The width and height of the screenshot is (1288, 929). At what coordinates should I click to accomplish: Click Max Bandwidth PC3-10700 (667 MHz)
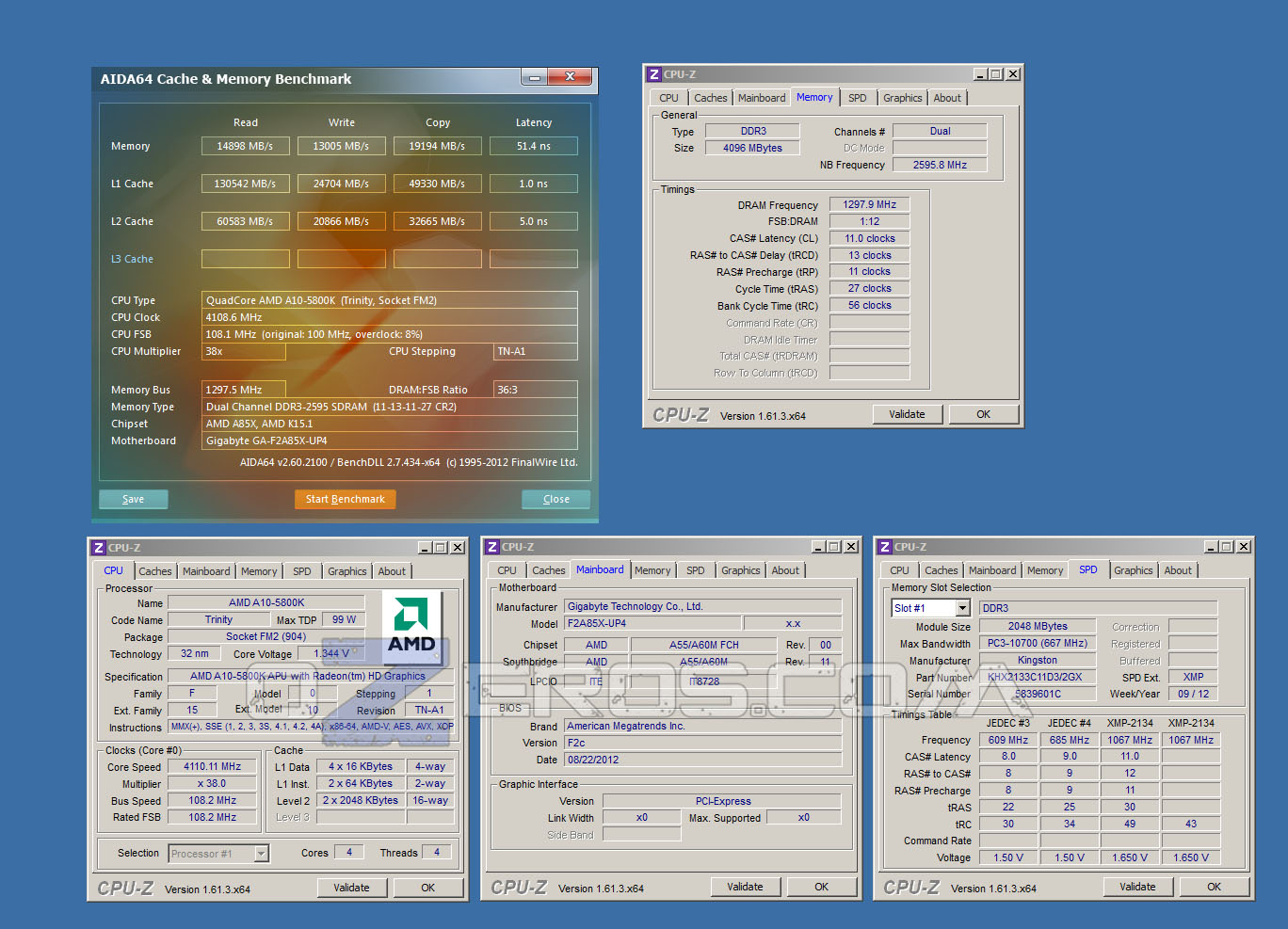coord(1038,643)
